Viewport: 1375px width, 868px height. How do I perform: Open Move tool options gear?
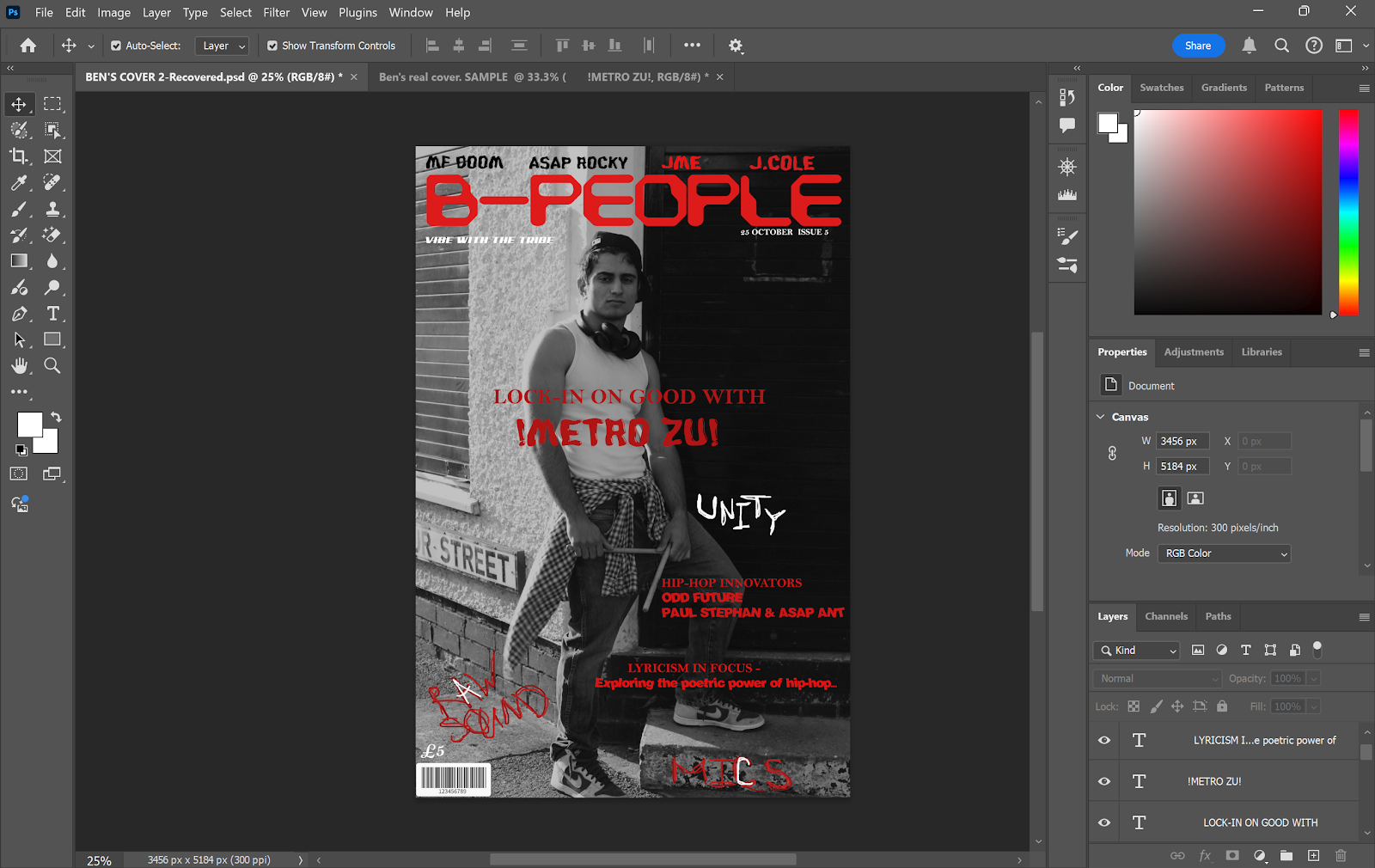(736, 46)
